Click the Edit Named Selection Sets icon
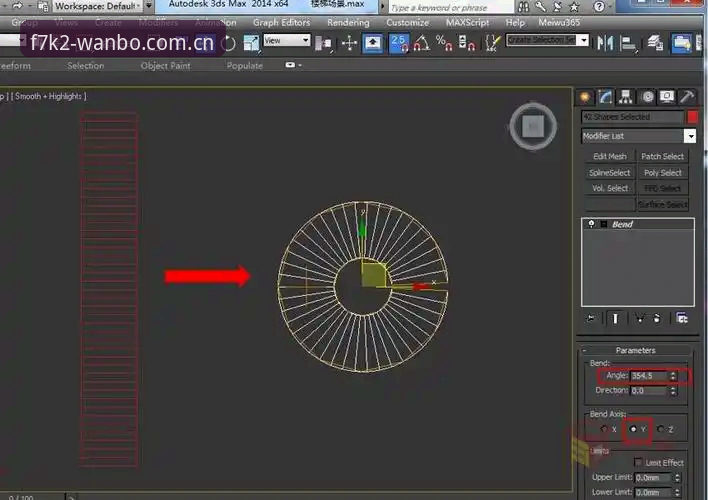The image size is (708, 500). 492,43
